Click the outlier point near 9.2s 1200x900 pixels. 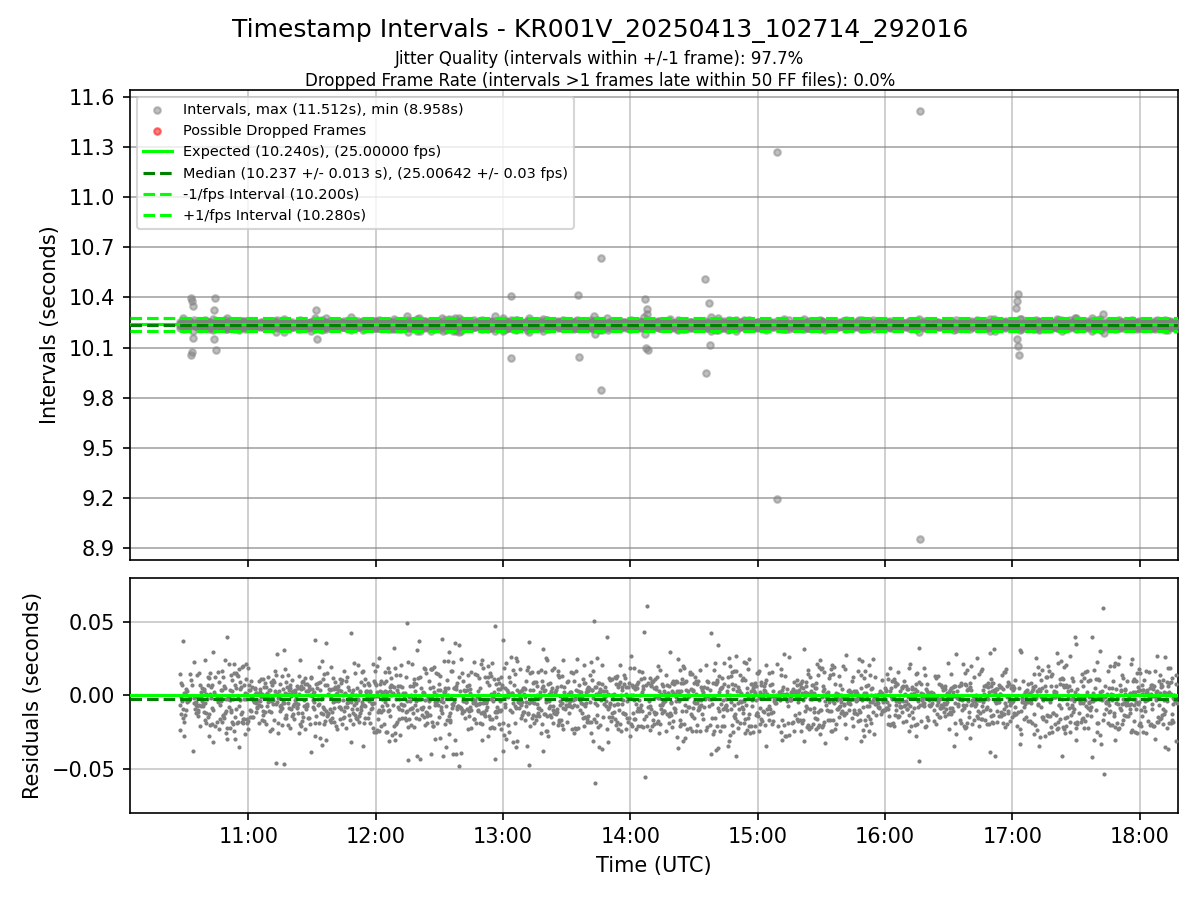pyautogui.click(x=777, y=499)
